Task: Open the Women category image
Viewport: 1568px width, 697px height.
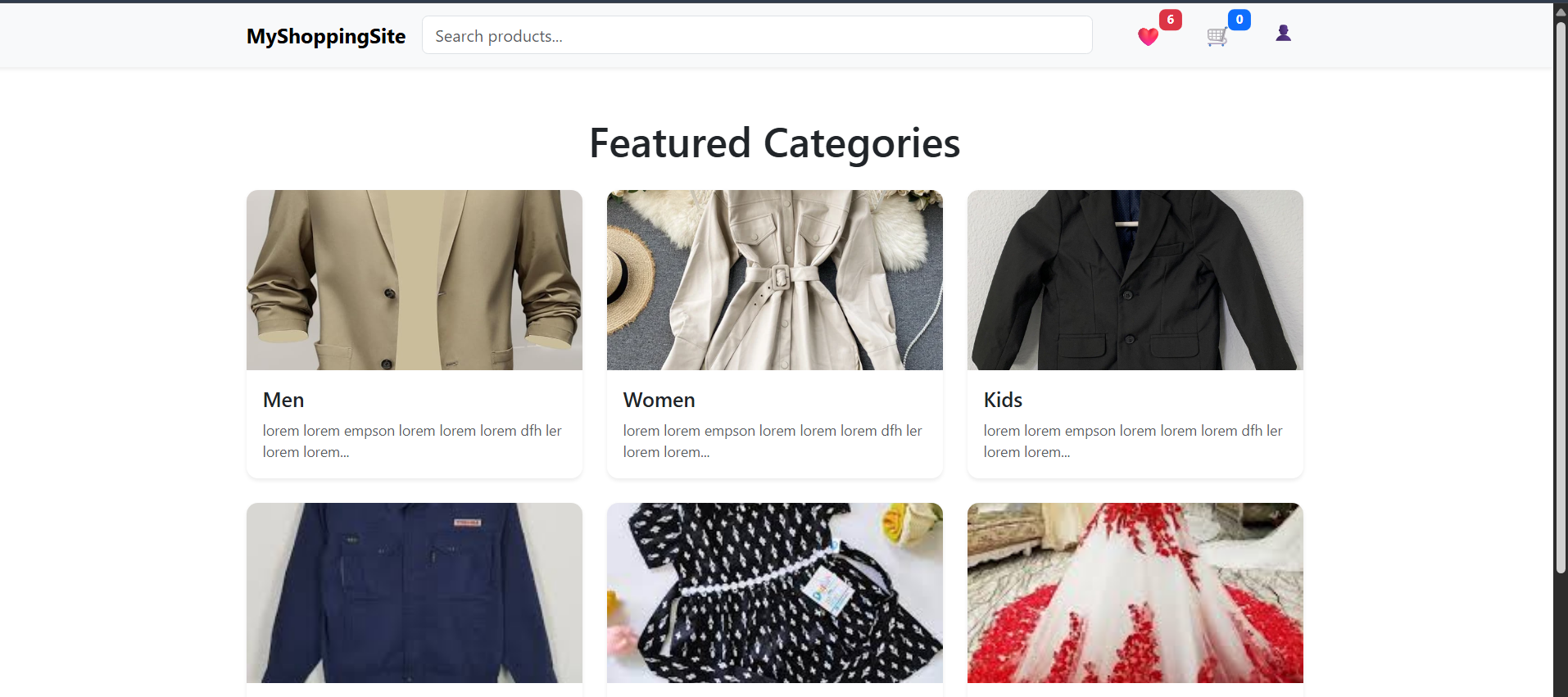Action: point(775,280)
